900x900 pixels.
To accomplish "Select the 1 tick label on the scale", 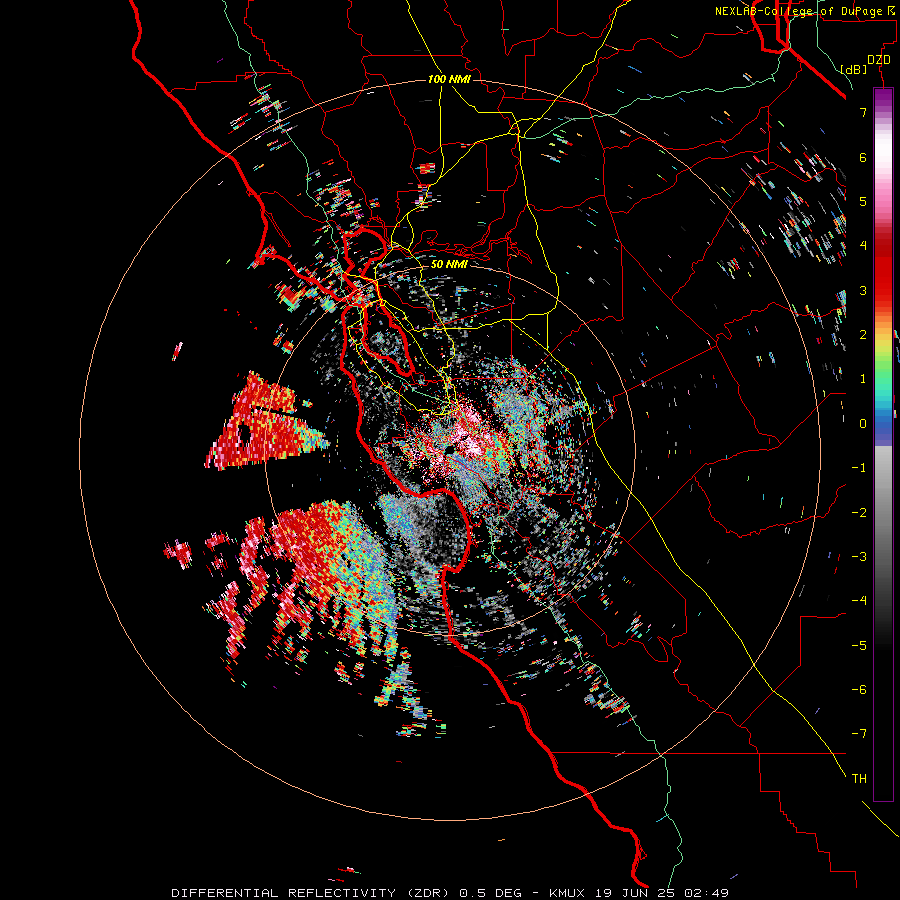I will (x=863, y=379).
